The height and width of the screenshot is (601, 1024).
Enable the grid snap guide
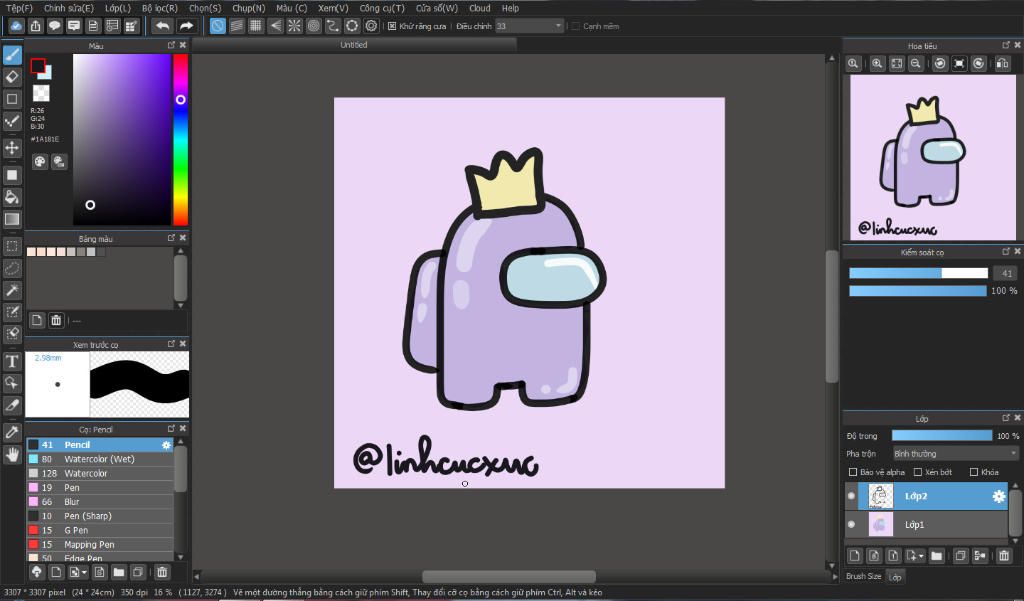tap(256, 26)
